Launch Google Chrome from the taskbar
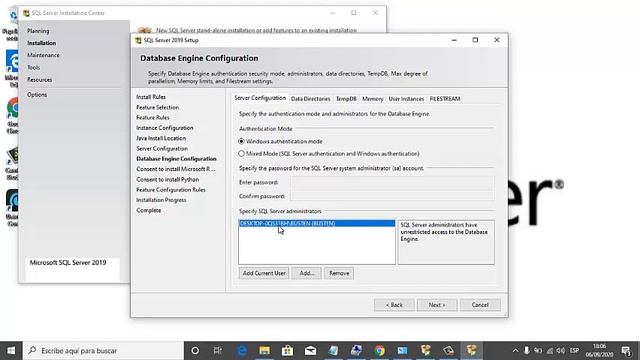This screenshot has width=640, height=360. [x=380, y=351]
